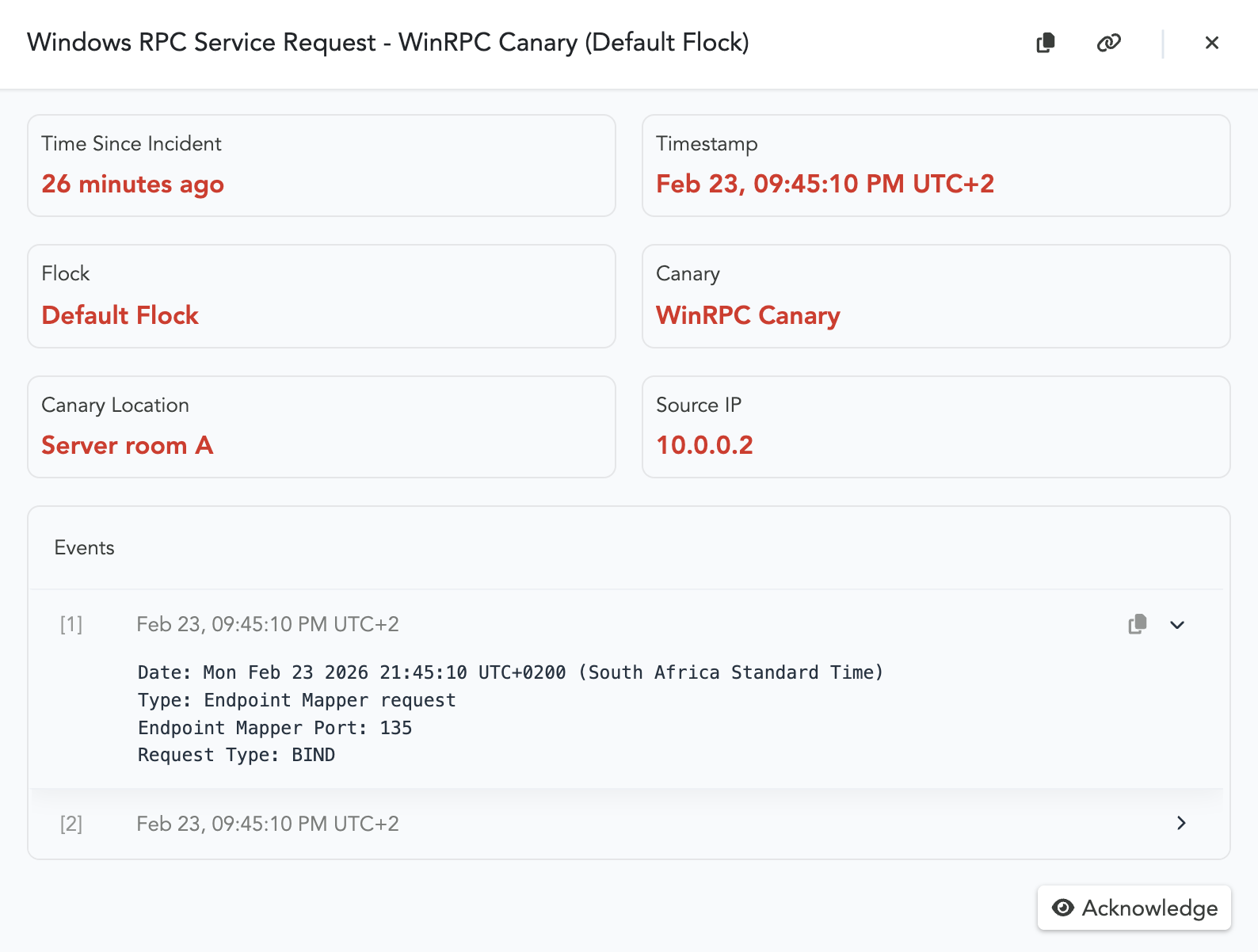Click the Endpoint Mapper Port line
This screenshot has width=1258, height=952.
pyautogui.click(x=275, y=728)
